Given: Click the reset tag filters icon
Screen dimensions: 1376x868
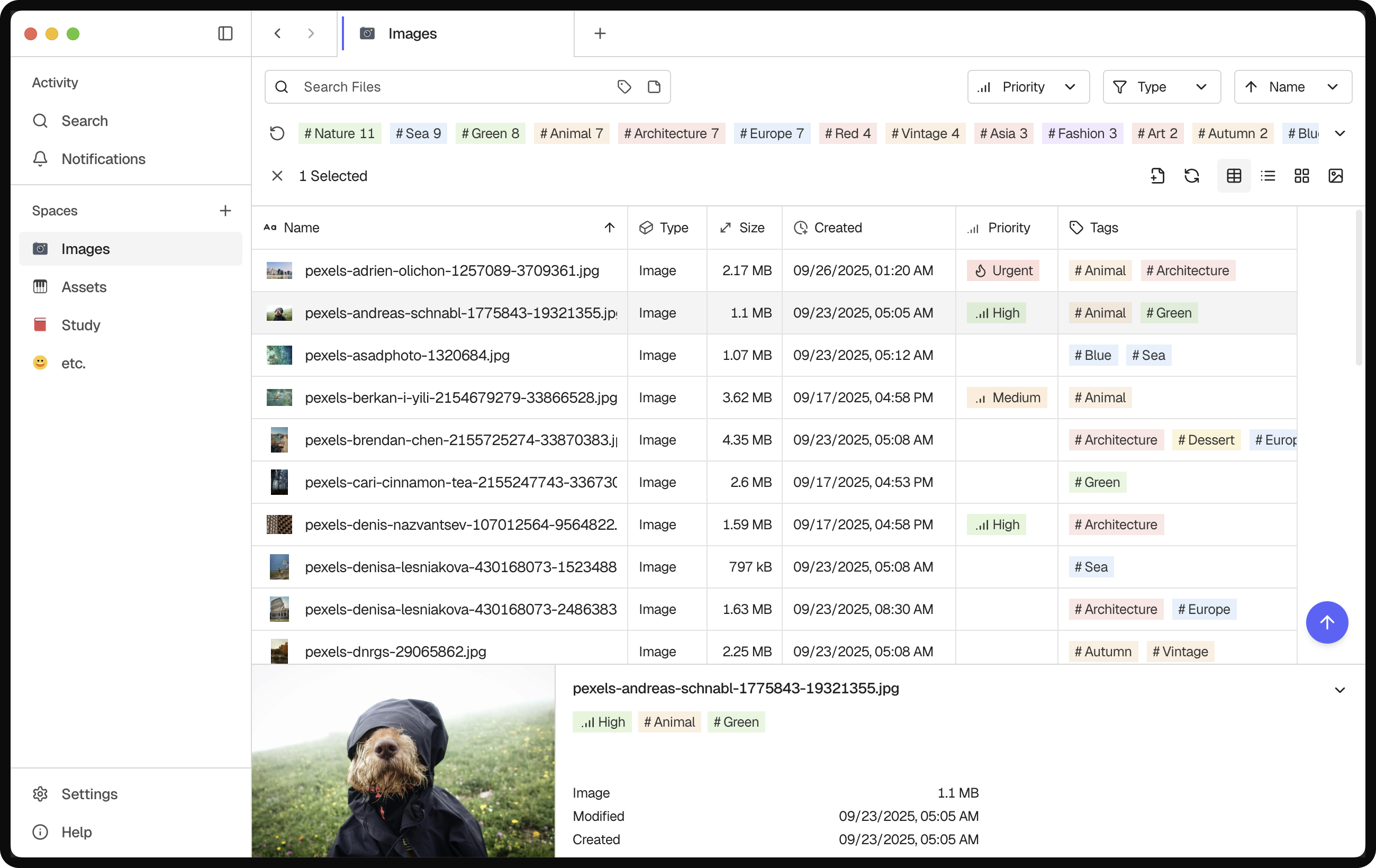Looking at the screenshot, I should click(277, 133).
